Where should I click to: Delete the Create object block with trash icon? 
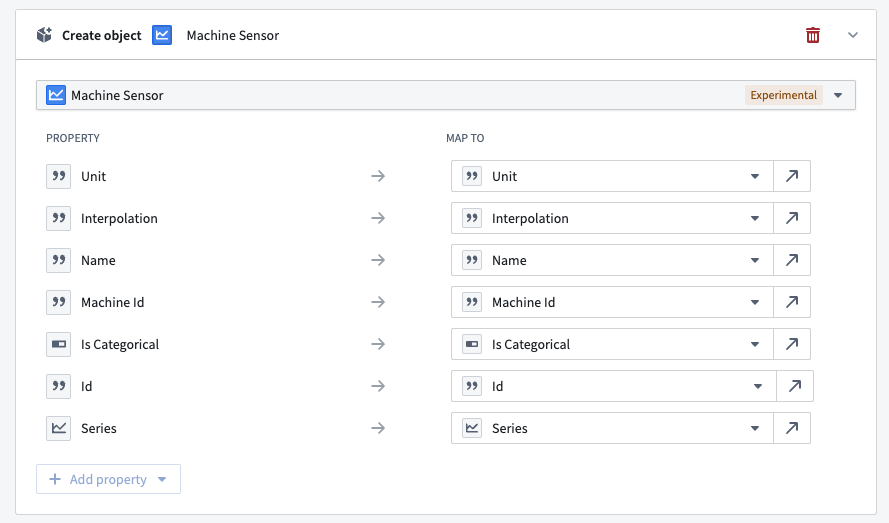(812, 35)
